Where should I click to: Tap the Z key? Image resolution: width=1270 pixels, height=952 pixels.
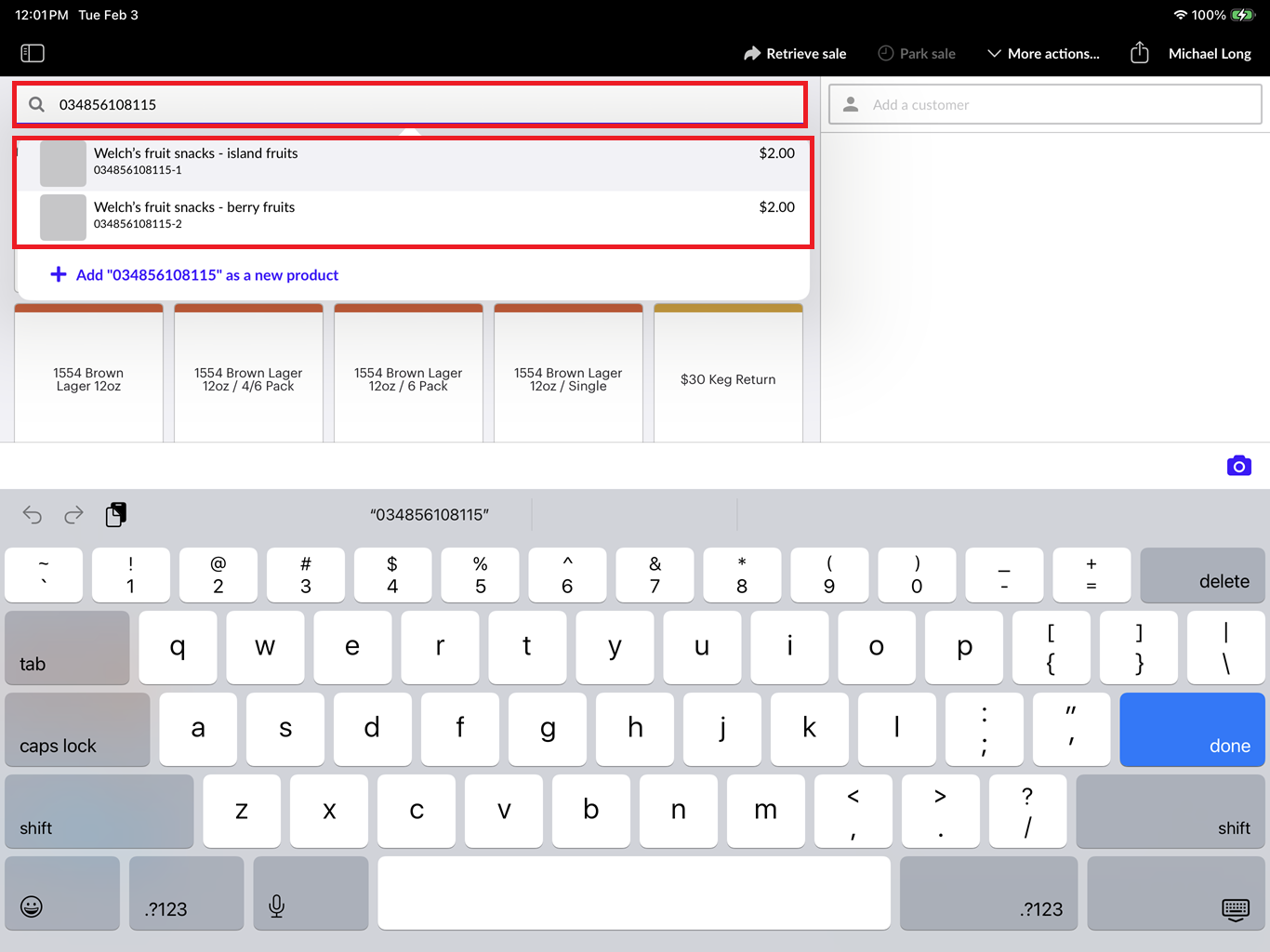pyautogui.click(x=242, y=812)
